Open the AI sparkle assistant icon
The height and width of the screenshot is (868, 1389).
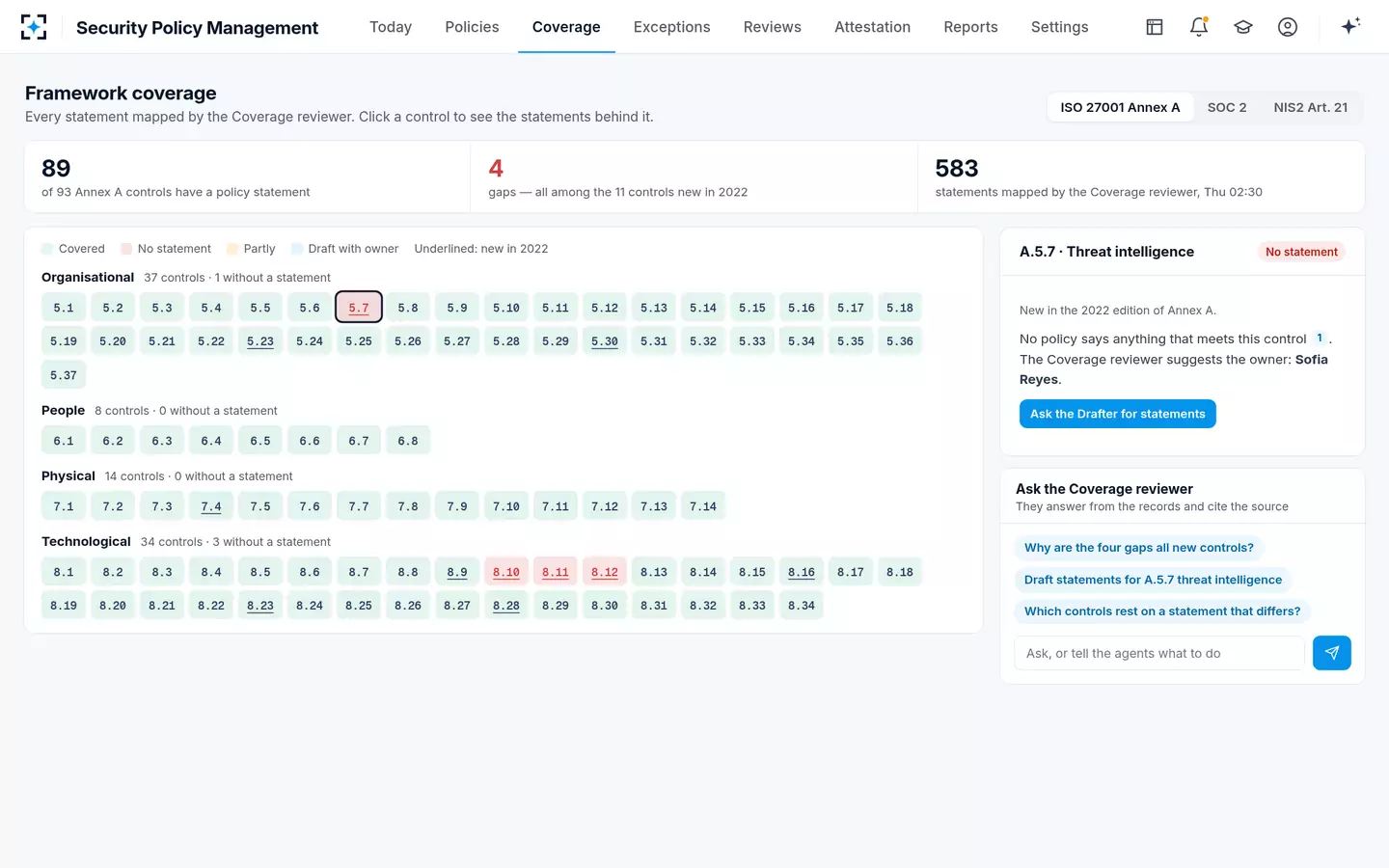pyautogui.click(x=1350, y=26)
